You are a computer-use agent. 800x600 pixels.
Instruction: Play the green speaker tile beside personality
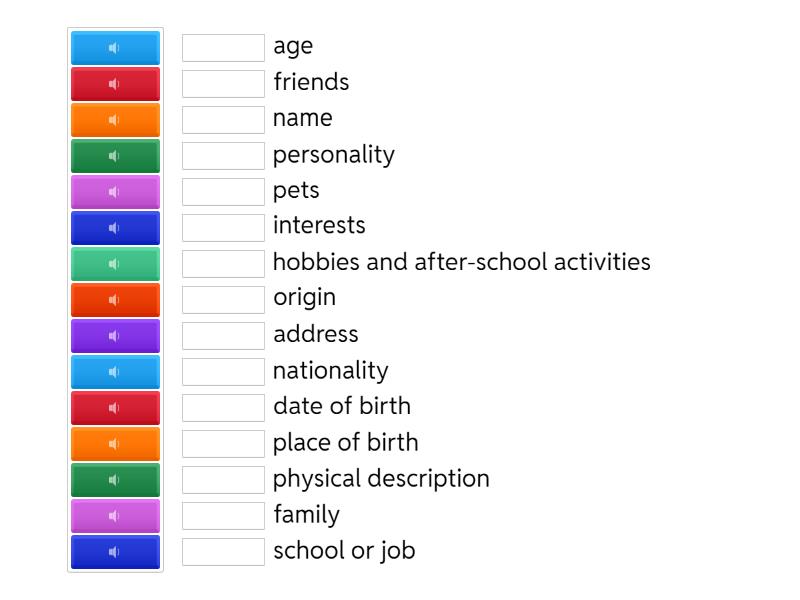115,156
